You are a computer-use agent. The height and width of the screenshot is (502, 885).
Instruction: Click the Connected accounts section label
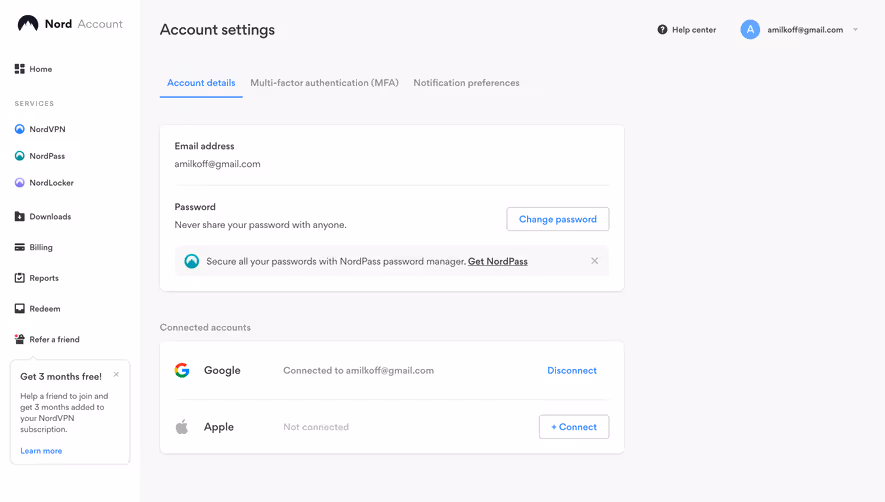coord(205,328)
